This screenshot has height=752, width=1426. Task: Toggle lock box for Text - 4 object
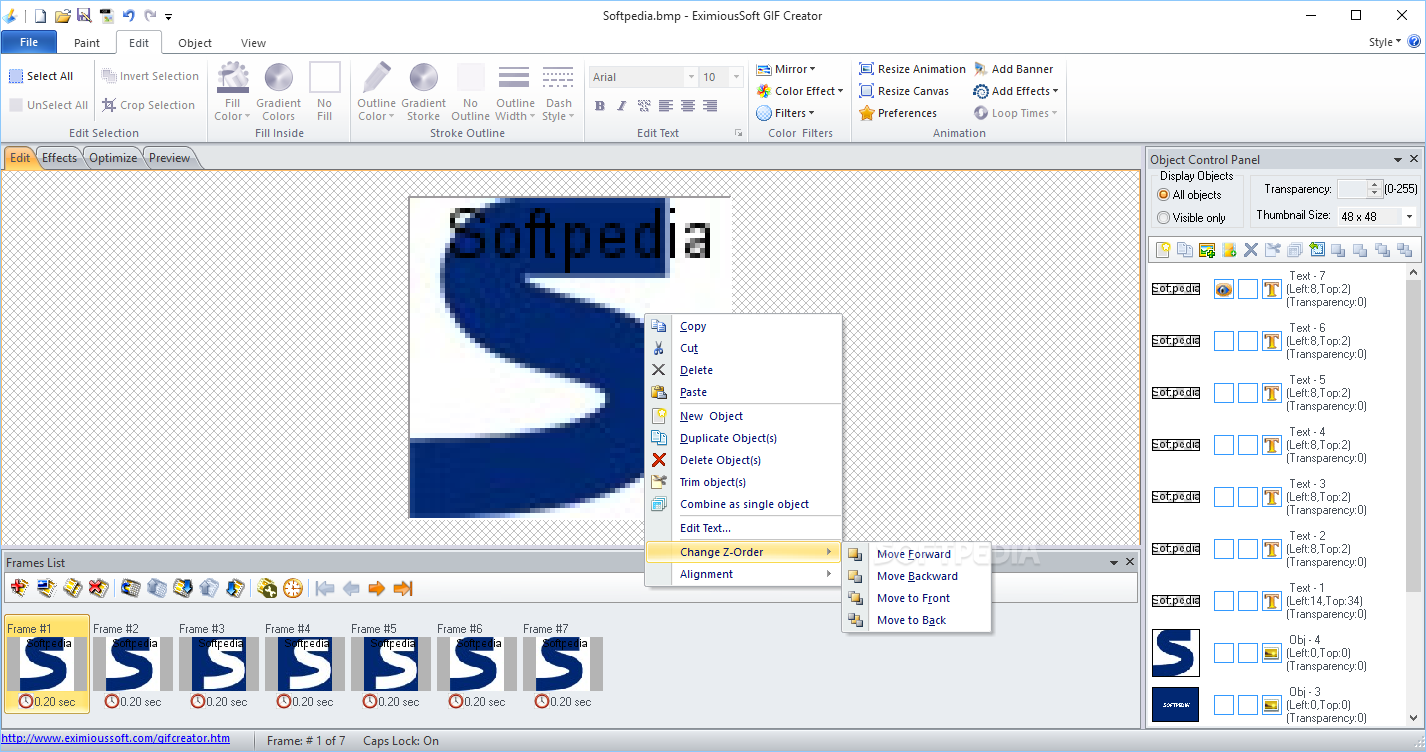click(1248, 445)
